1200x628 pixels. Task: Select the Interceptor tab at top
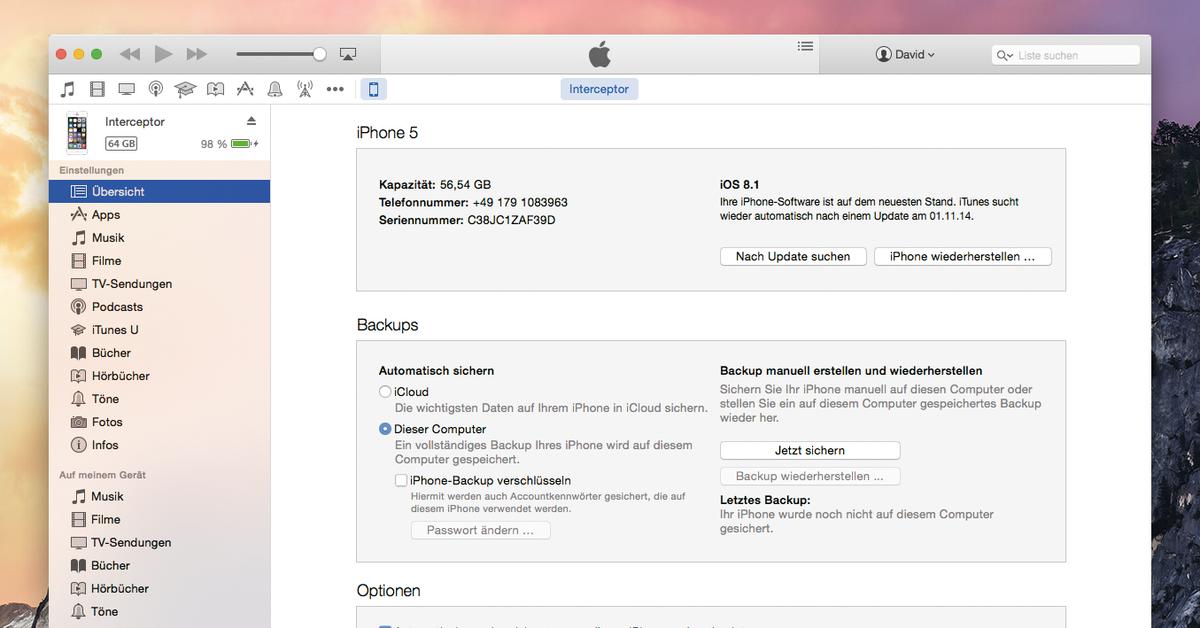(599, 89)
